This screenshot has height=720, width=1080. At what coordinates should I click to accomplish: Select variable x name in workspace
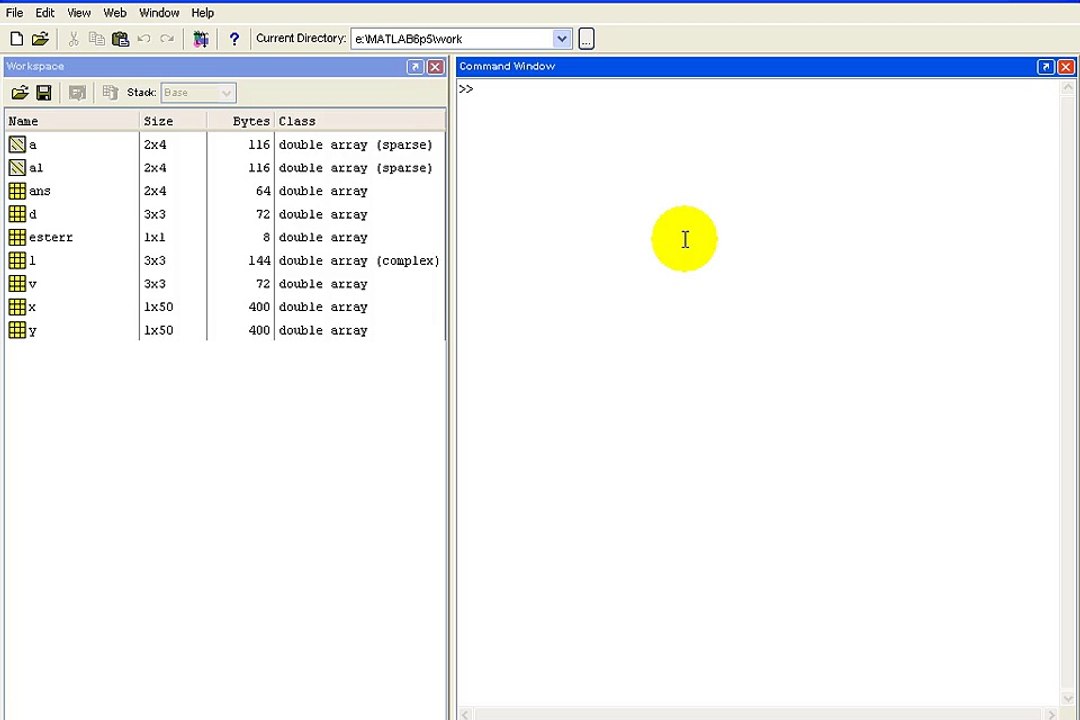[x=32, y=307]
